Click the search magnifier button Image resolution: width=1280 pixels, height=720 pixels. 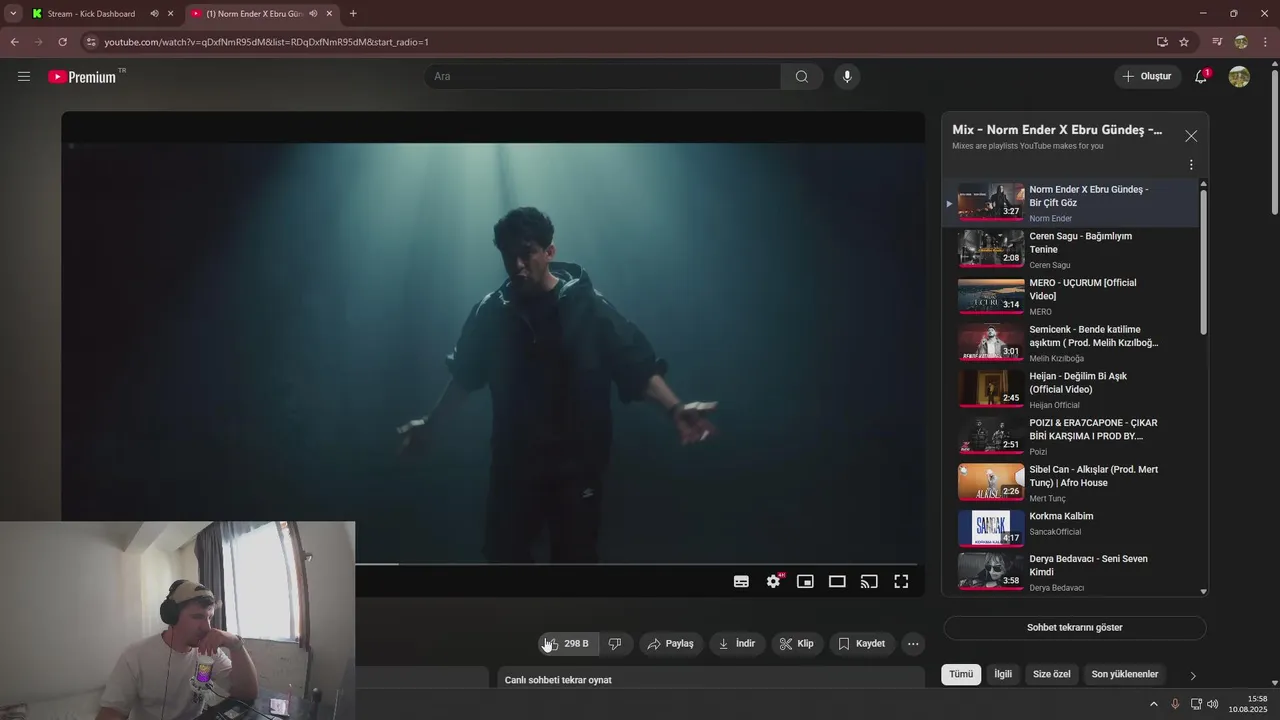click(802, 76)
